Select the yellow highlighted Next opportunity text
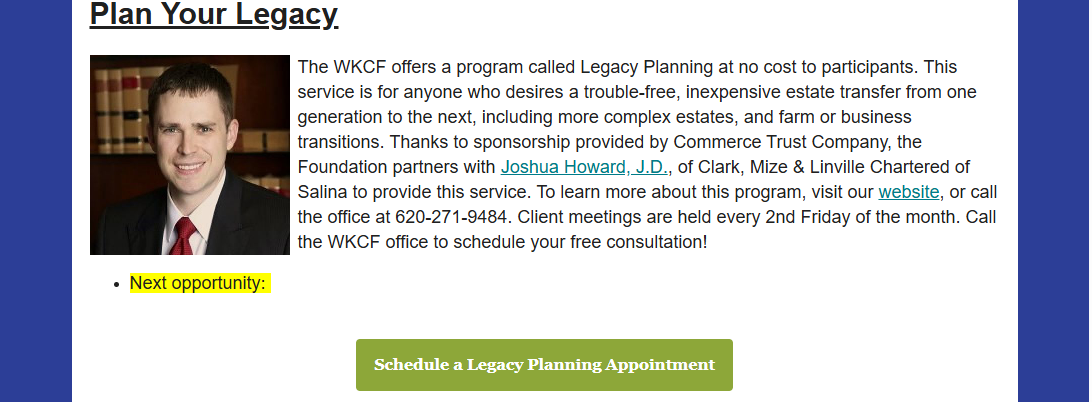Image resolution: width=1092 pixels, height=402 pixels. [198, 284]
